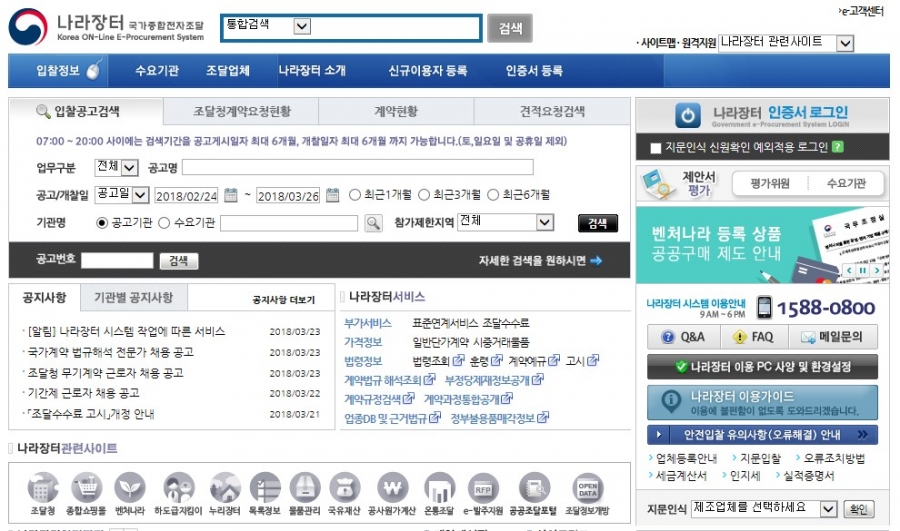This screenshot has width=900, height=531.
Task: Open the 국유재산 icon
Action: 344,488
